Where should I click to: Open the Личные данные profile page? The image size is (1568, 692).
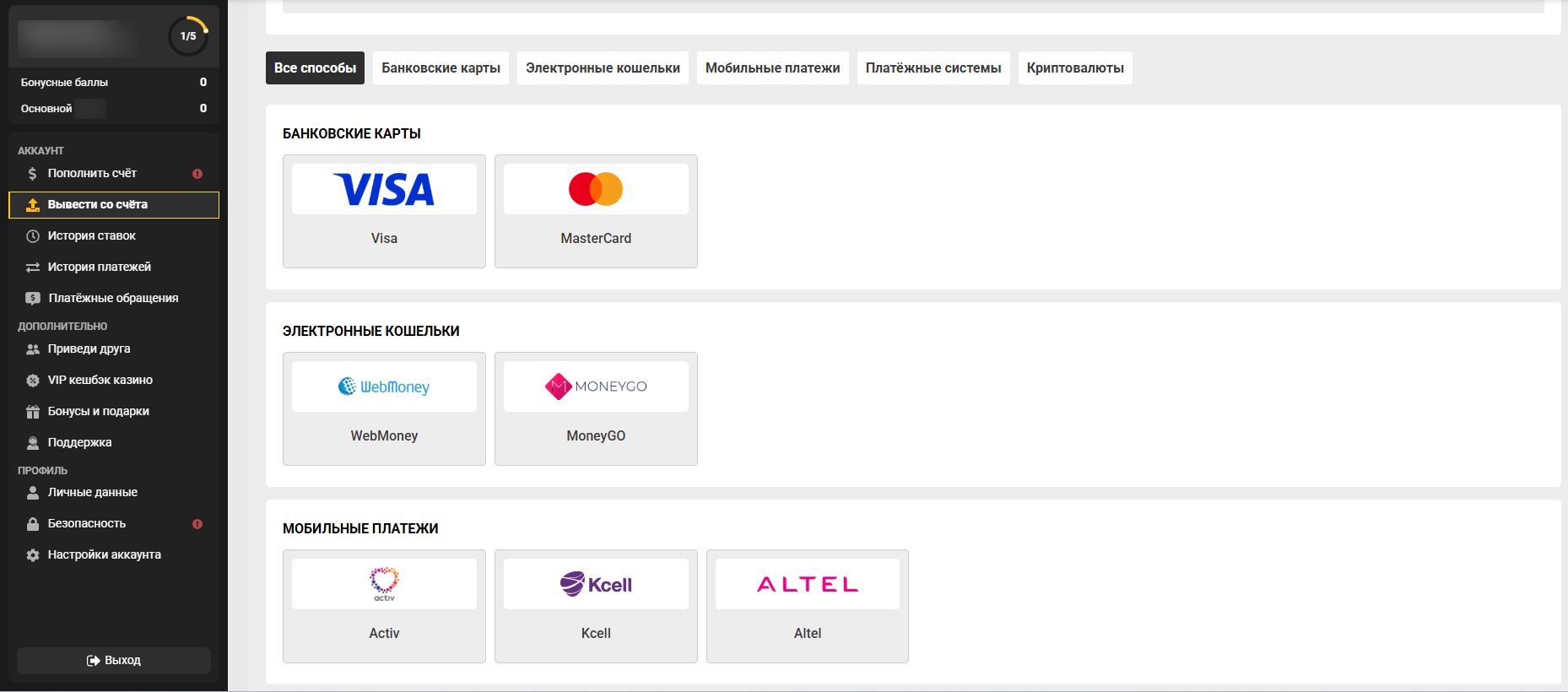pos(92,493)
